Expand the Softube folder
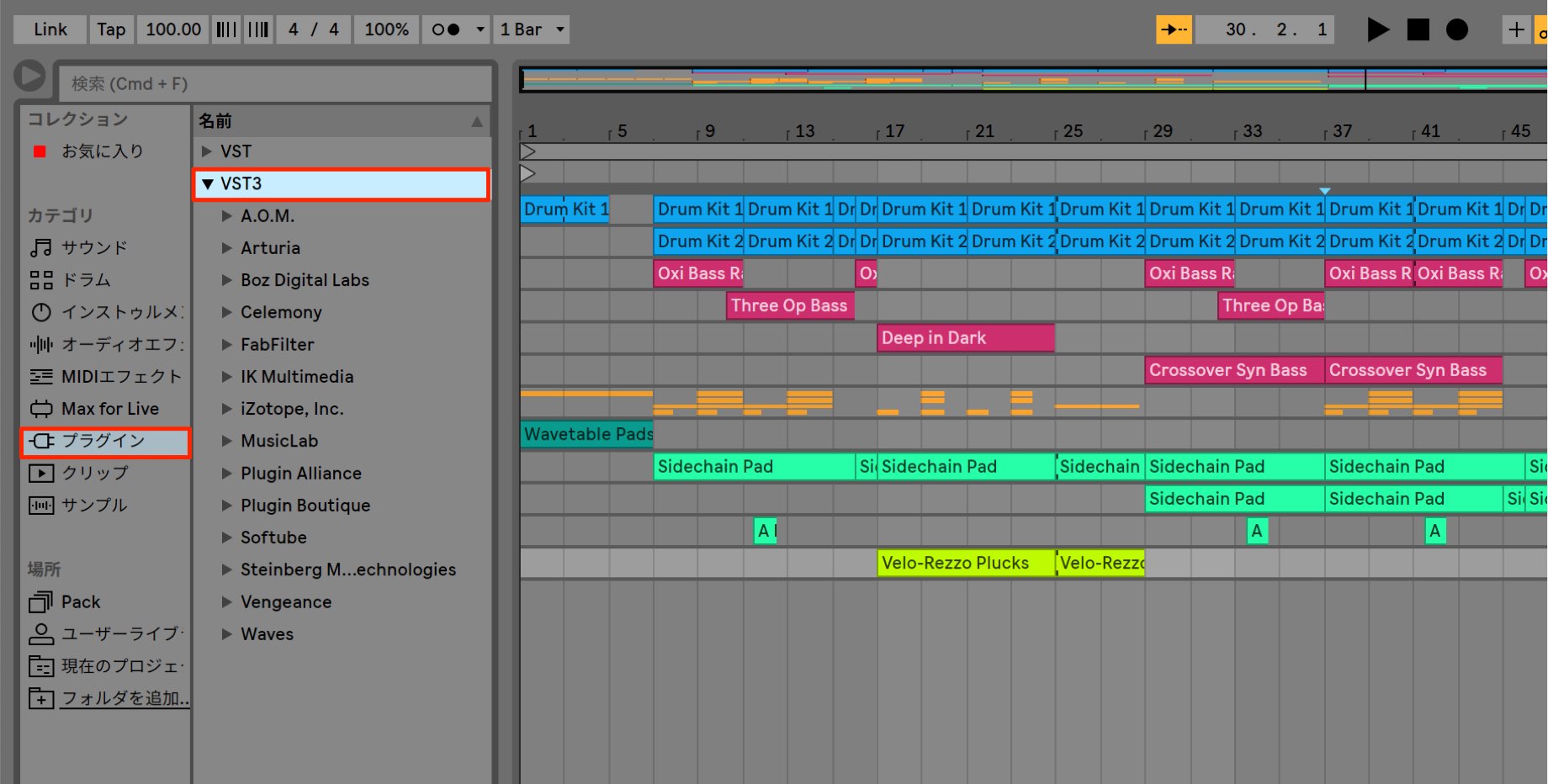This screenshot has width=1548, height=784. (x=226, y=538)
